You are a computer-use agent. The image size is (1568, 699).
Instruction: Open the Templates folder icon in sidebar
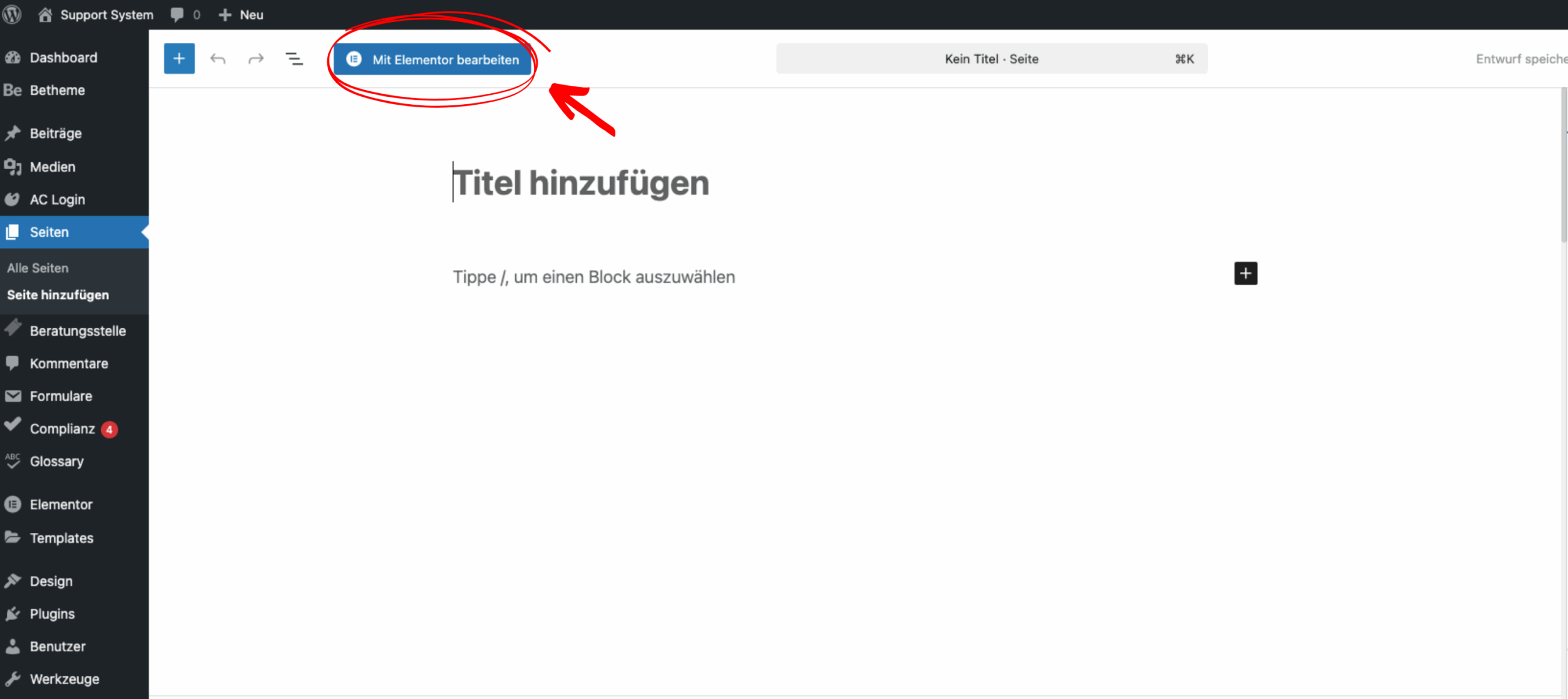pyautogui.click(x=13, y=537)
